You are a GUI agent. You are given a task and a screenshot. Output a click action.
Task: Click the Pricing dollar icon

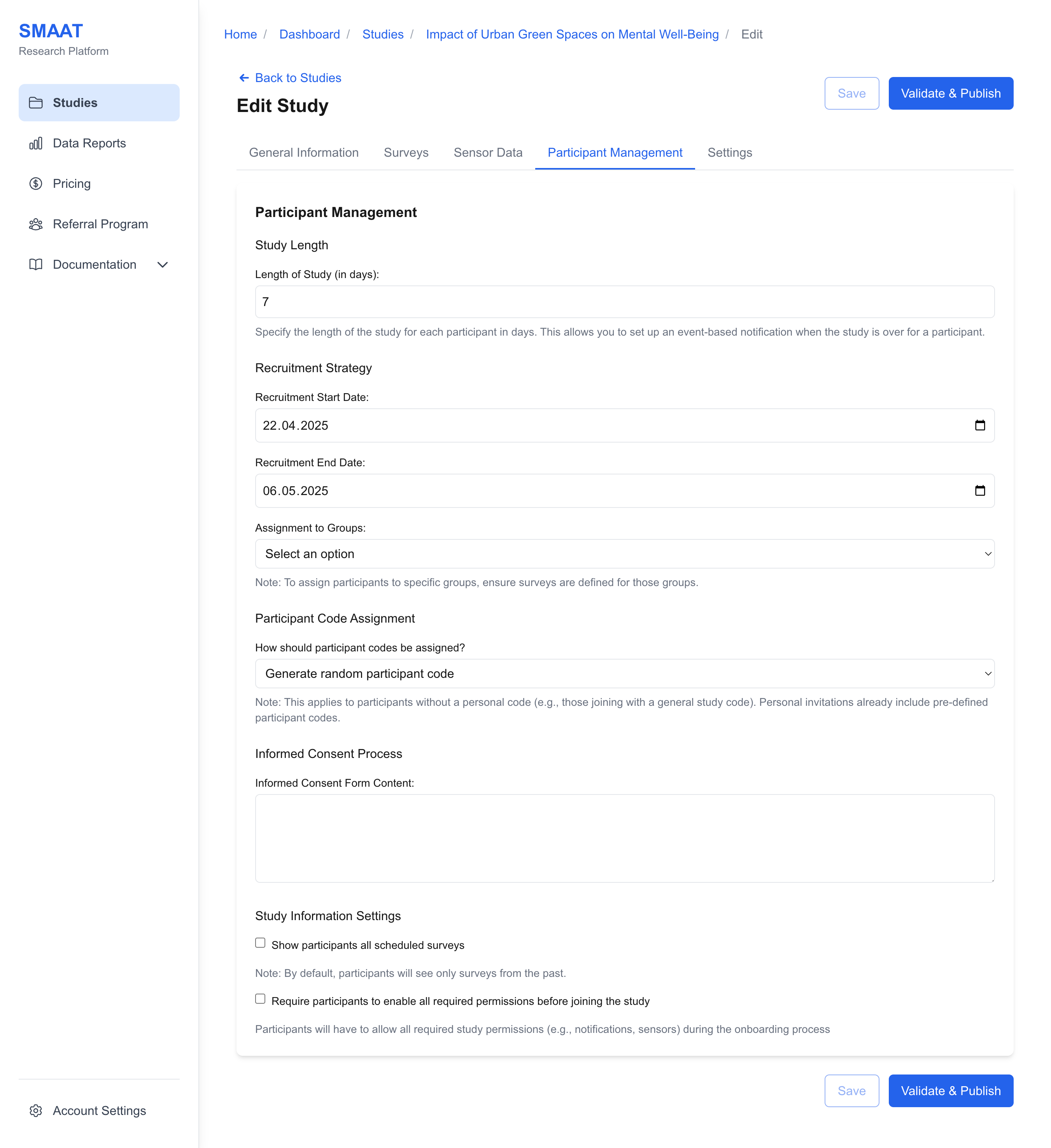[x=36, y=184]
